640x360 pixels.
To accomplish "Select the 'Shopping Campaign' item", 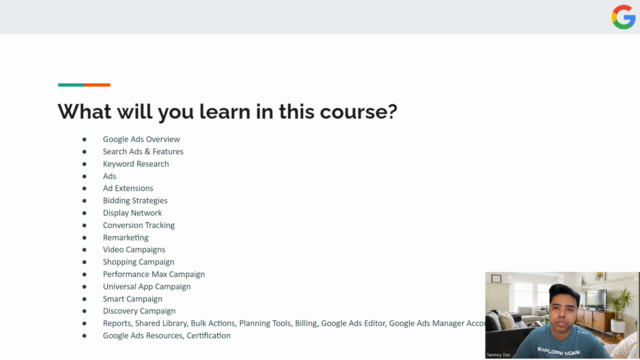I will [x=138, y=262].
